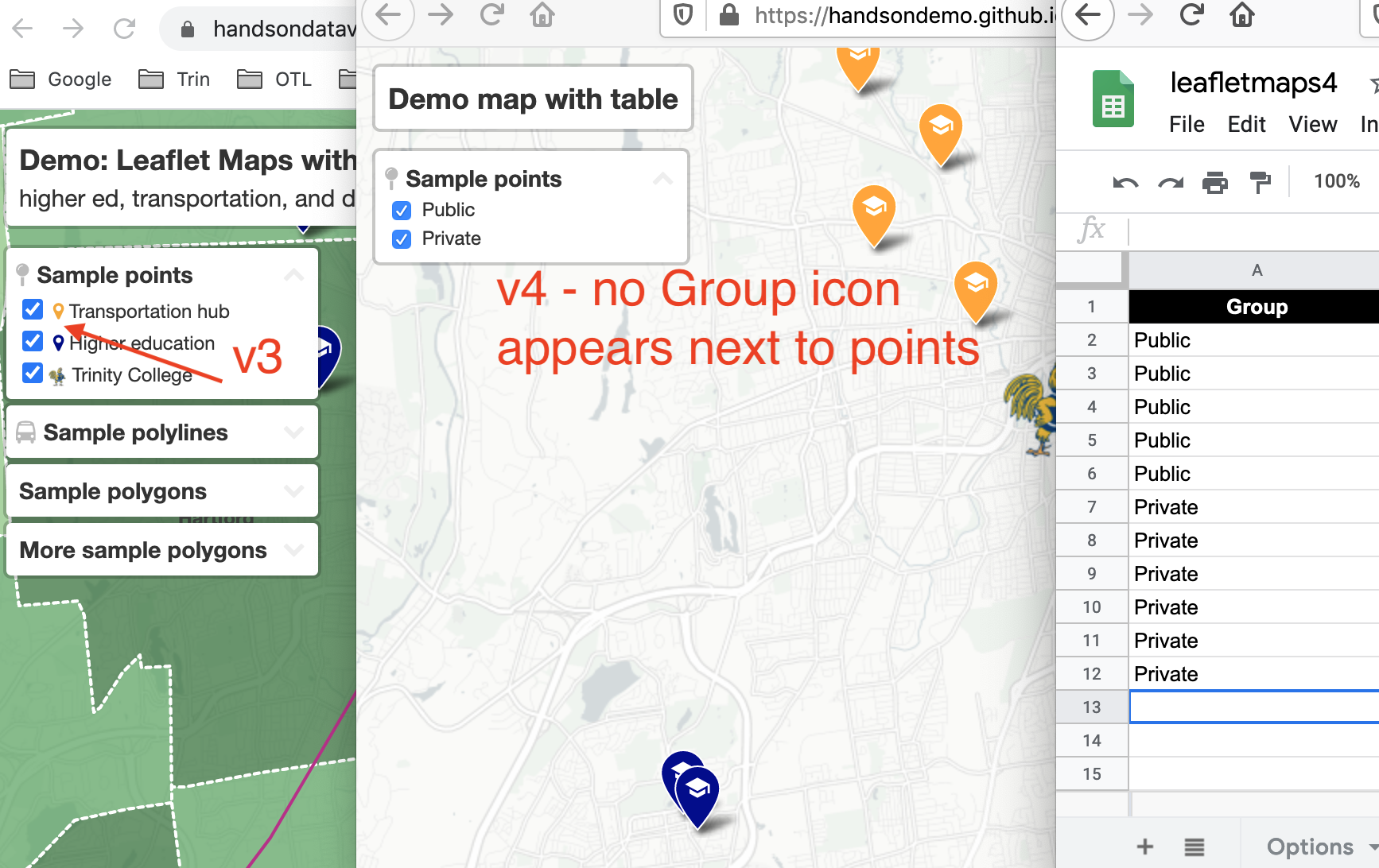Uncheck the Private points layer
This screenshot has width=1379, height=868.
click(x=401, y=238)
